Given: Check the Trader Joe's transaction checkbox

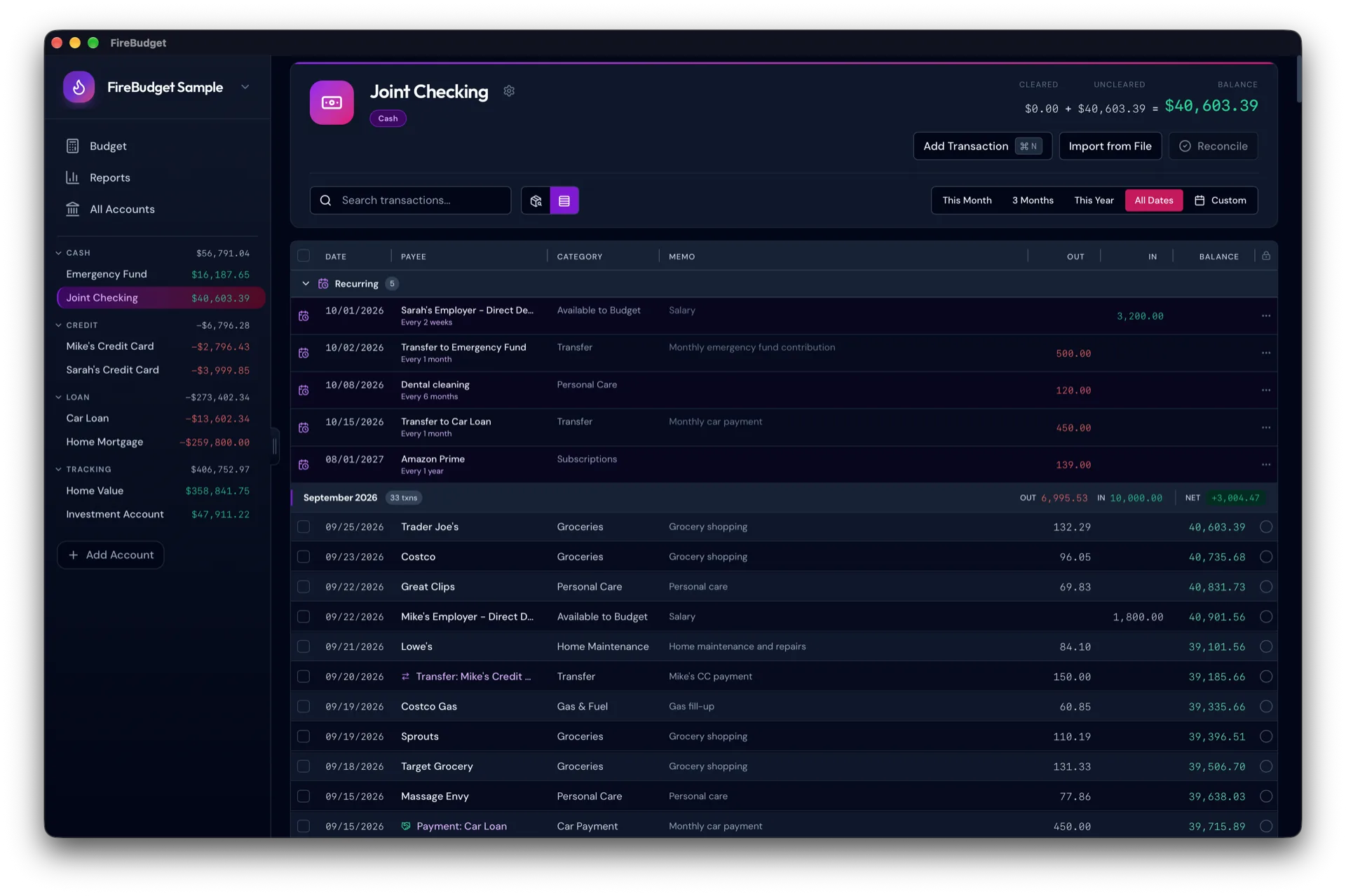Looking at the screenshot, I should tap(304, 527).
